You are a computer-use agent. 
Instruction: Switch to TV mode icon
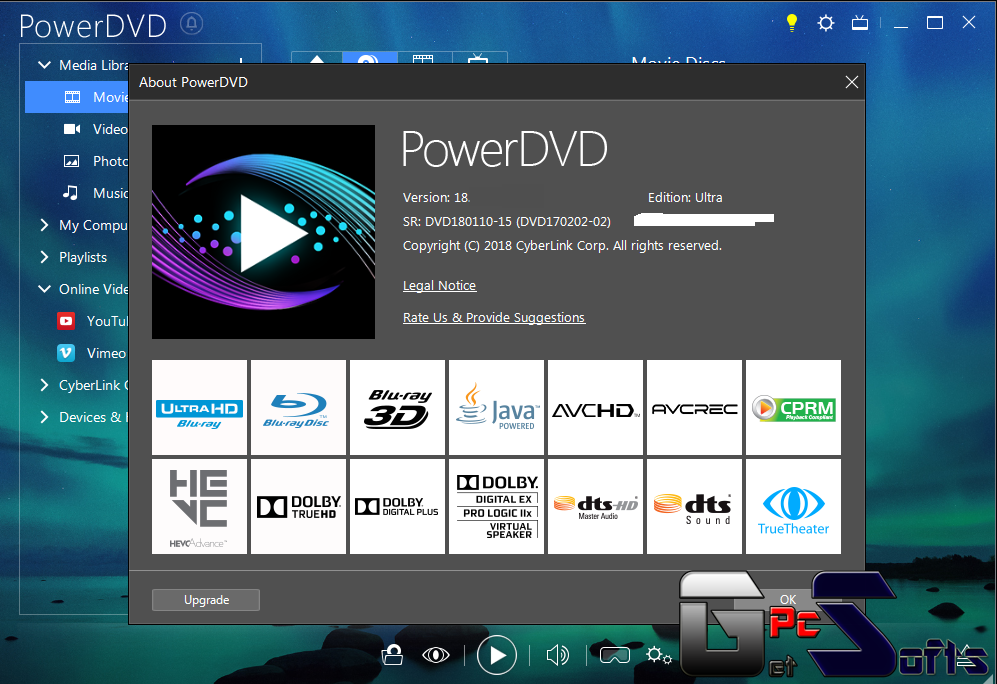click(x=860, y=24)
